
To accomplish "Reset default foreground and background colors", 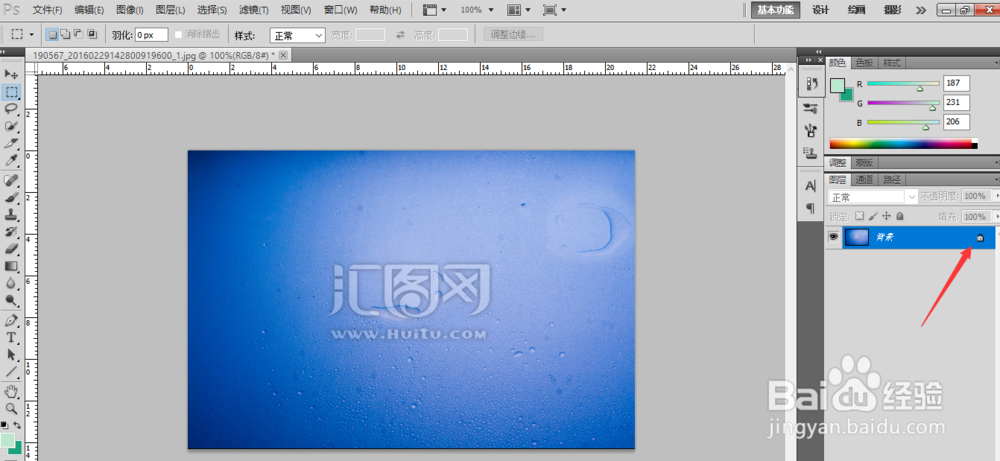I will click(x=4, y=425).
